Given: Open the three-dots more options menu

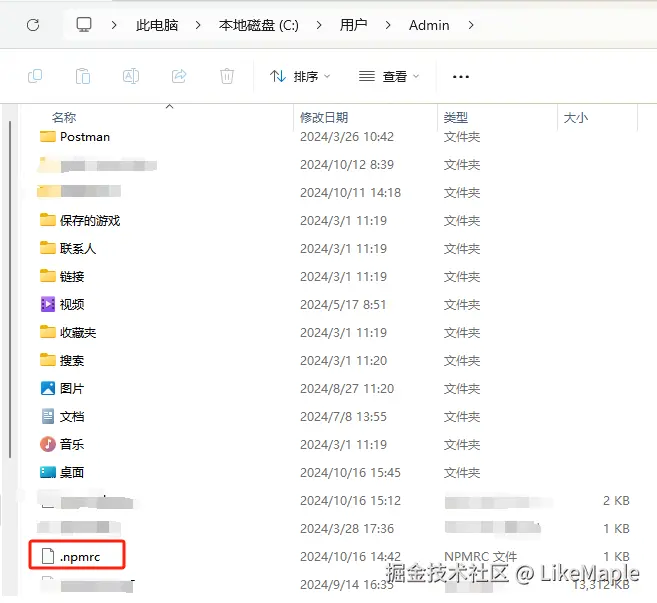Looking at the screenshot, I should click(461, 77).
